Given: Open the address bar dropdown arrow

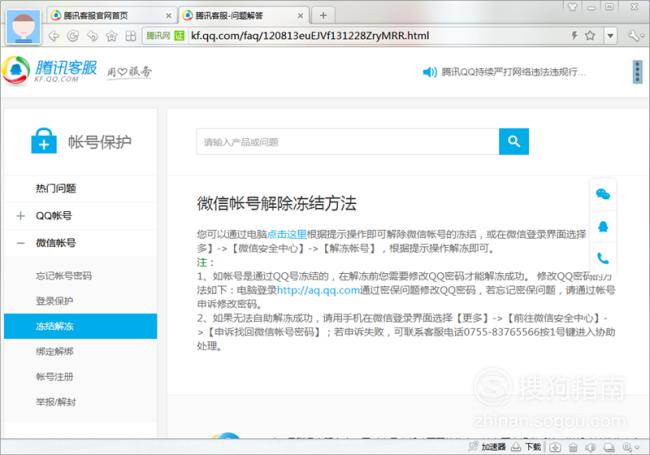Looking at the screenshot, I should coord(610,36).
